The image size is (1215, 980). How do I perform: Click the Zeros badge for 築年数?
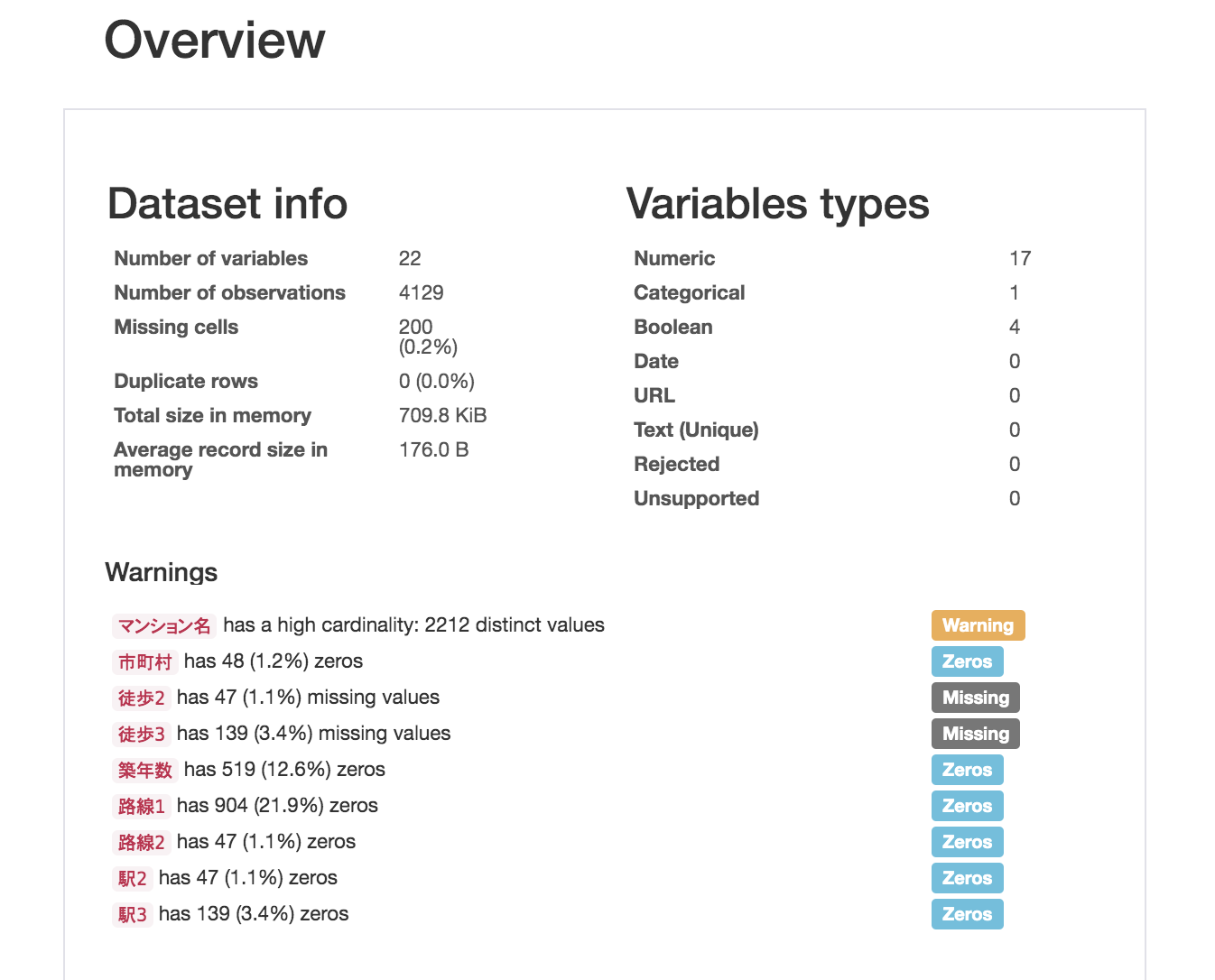967,770
